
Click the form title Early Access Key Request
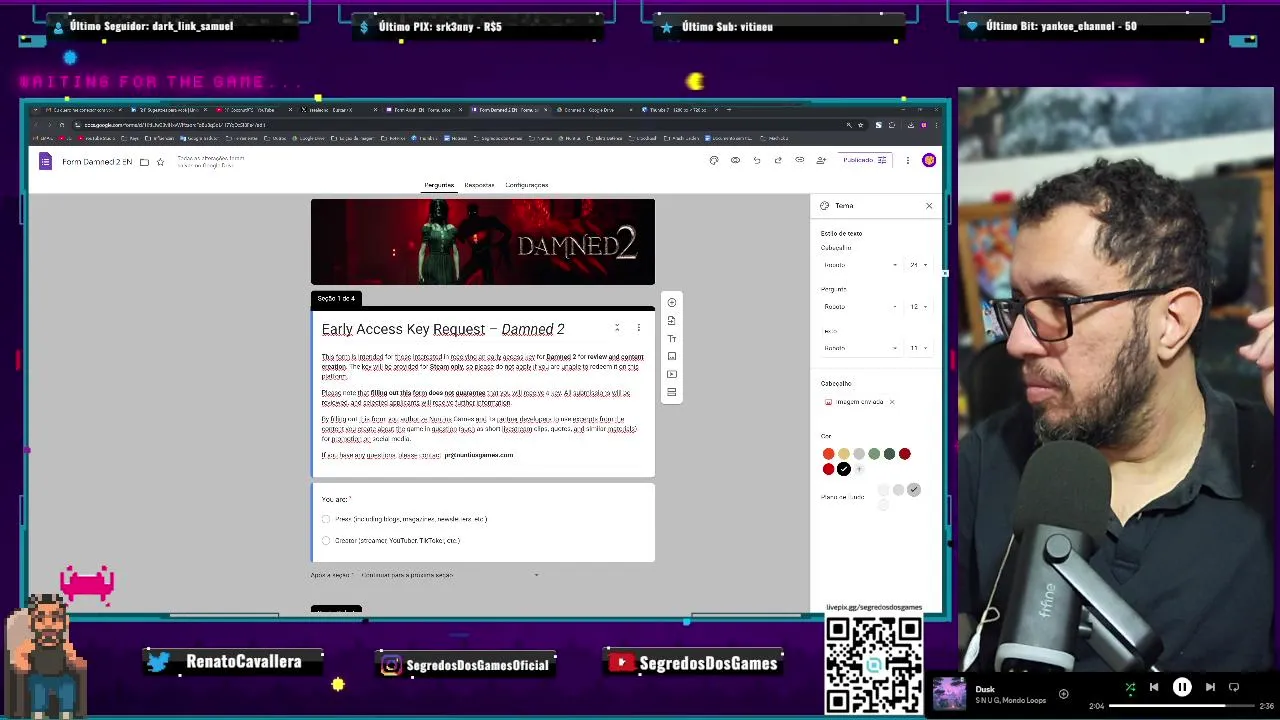click(x=443, y=329)
